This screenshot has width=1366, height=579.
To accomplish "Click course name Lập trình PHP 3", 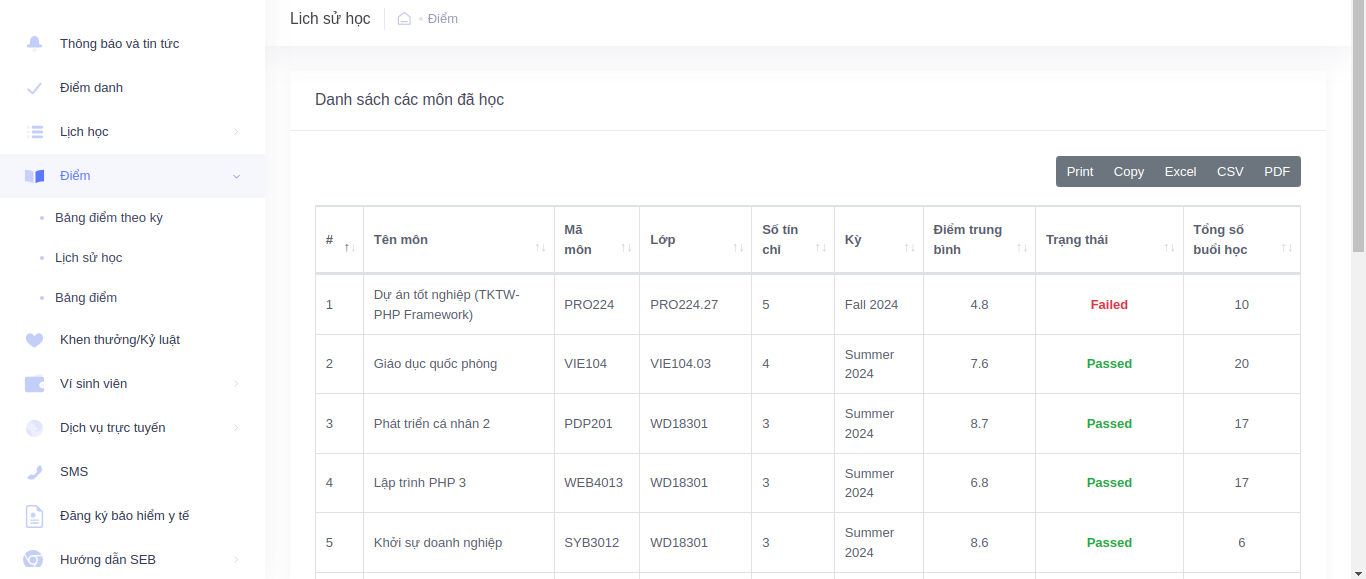I will [420, 483].
